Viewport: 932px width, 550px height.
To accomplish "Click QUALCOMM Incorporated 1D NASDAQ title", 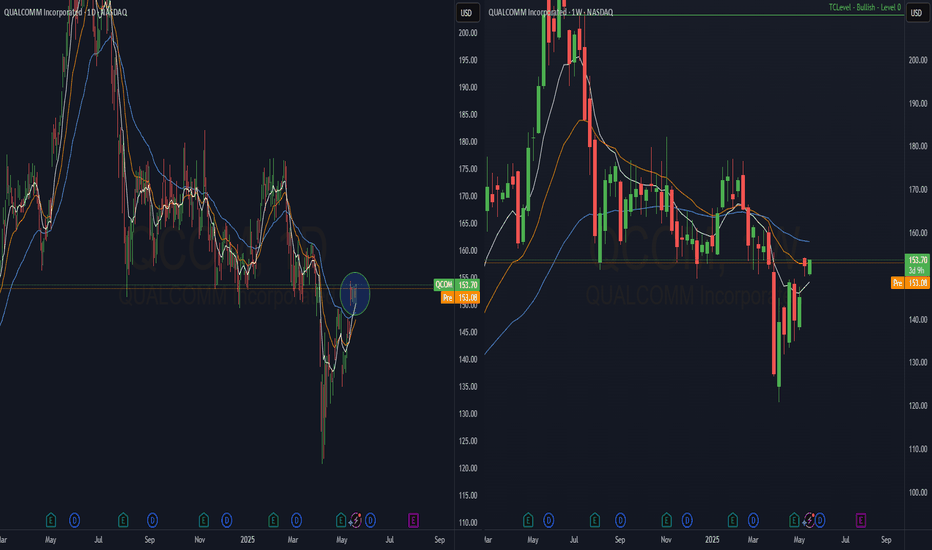I will coord(65,12).
